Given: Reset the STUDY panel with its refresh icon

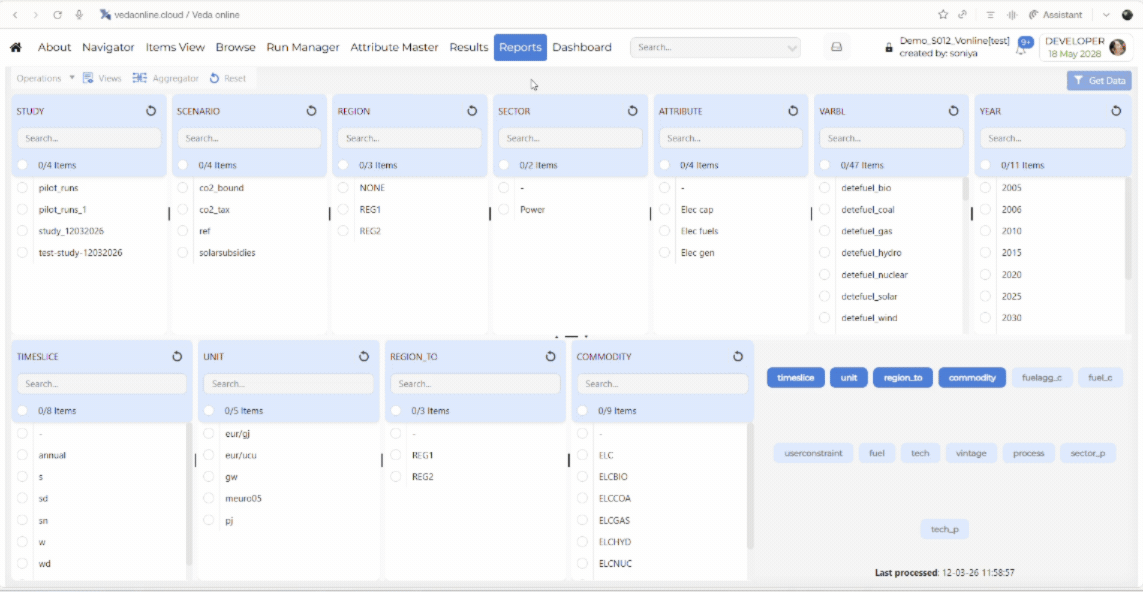Looking at the screenshot, I should click(151, 111).
